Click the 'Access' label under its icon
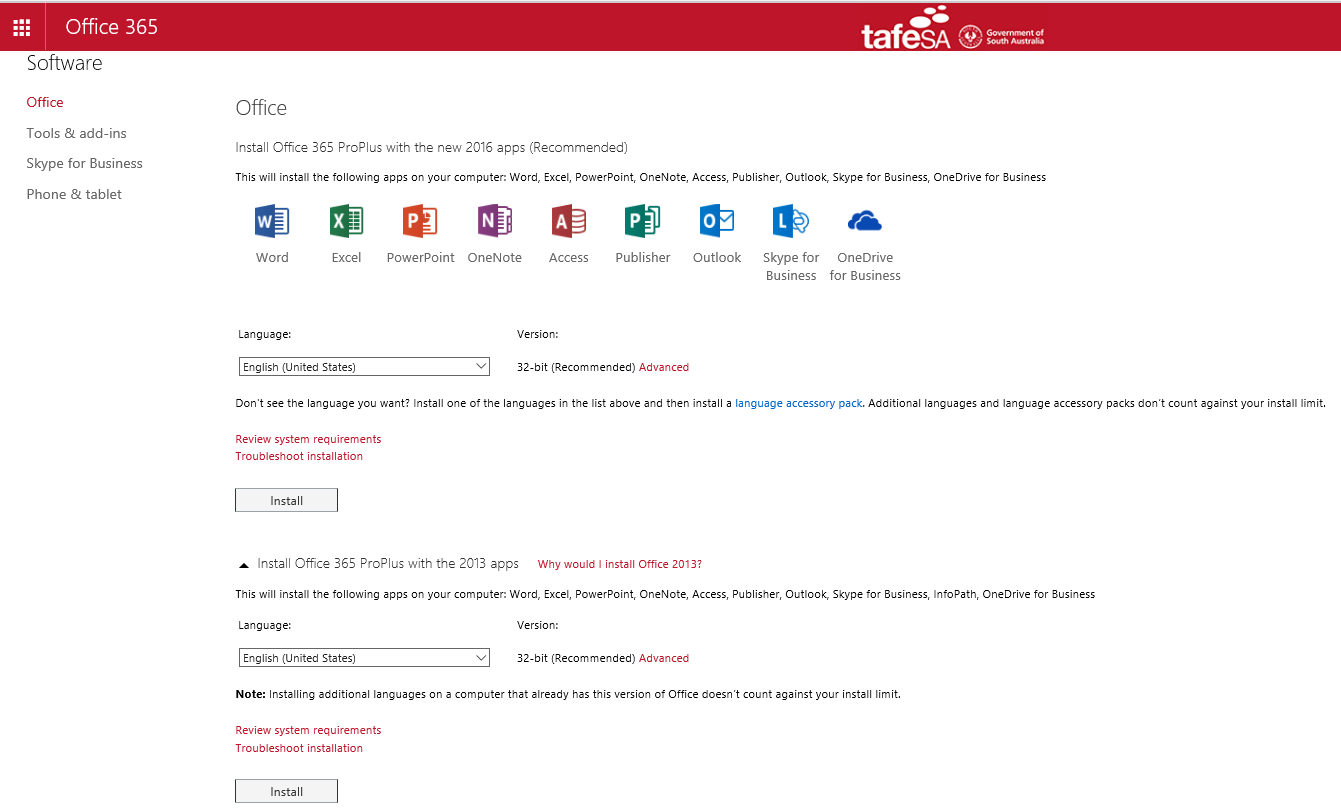Screen dimensions: 1341x808 [x=569, y=257]
